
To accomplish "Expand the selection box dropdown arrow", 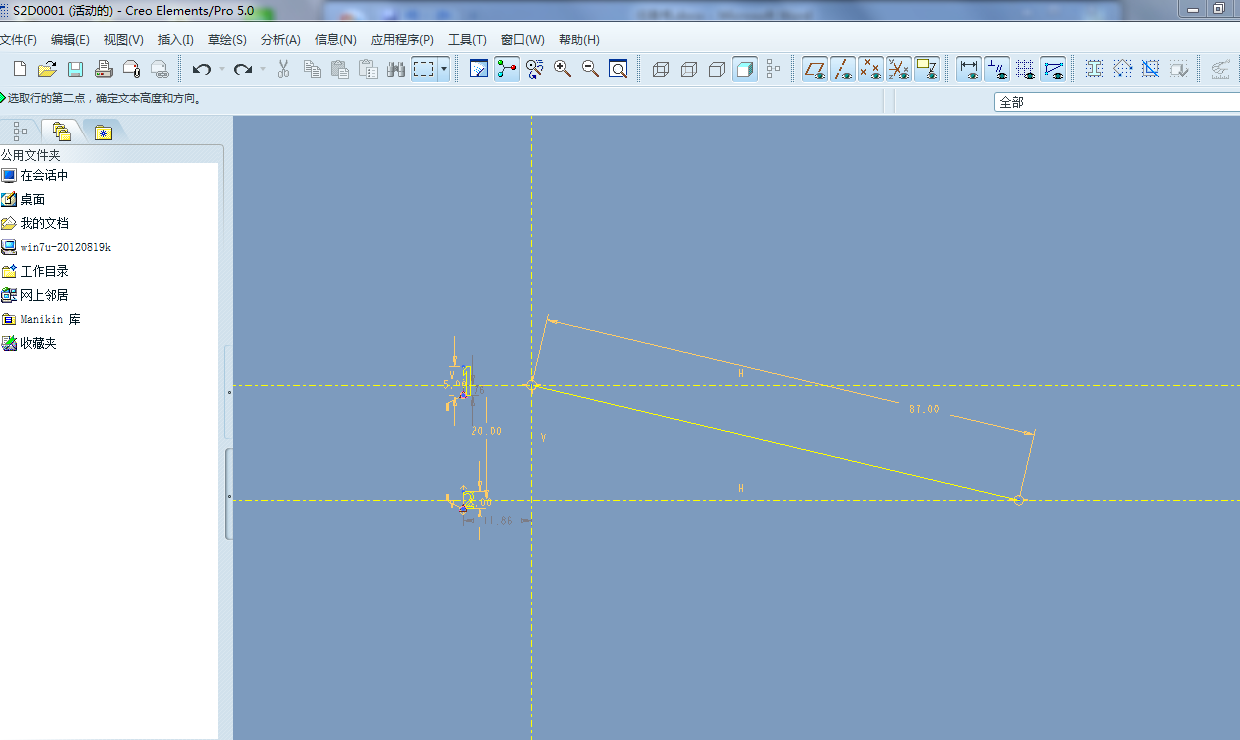I will click(443, 69).
